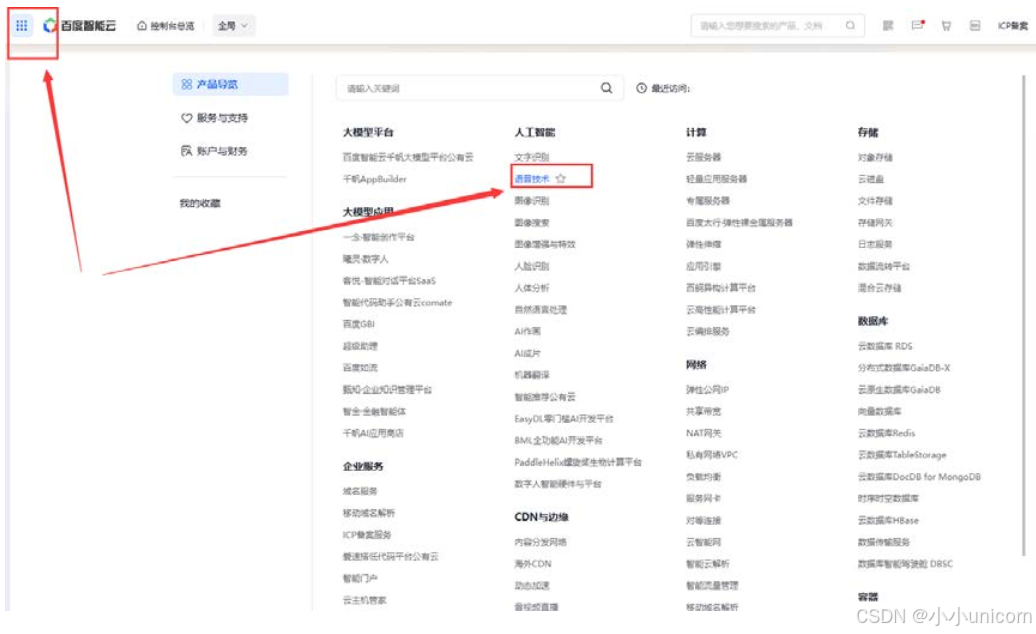Open 人体分析 link
The width and height of the screenshot is (1036, 634).
click(x=532, y=288)
